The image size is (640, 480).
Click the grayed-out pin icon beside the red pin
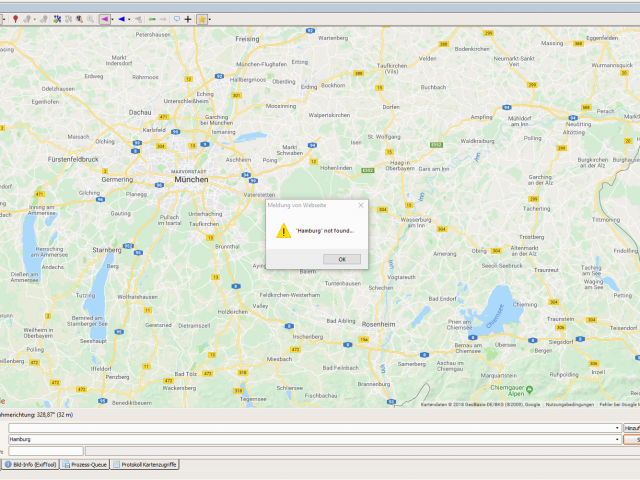[x=27, y=19]
